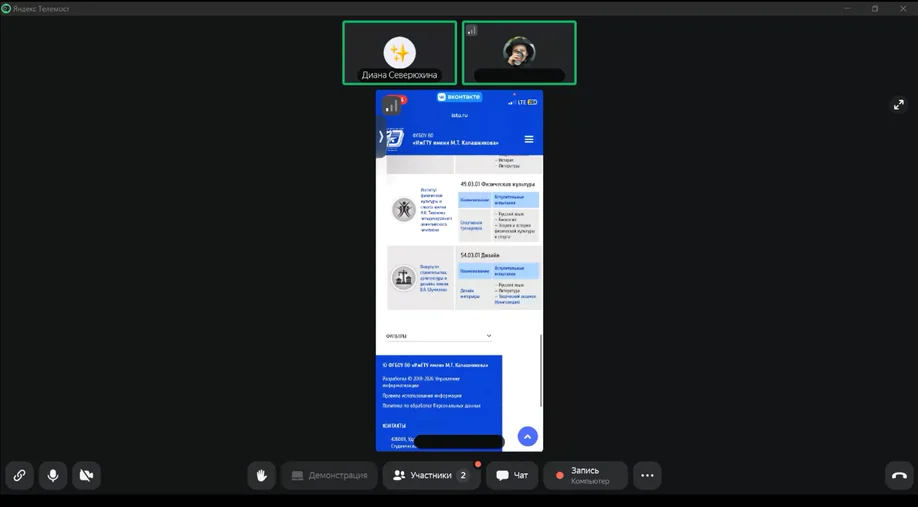Click the signal indicator icon on shared screen
The height and width of the screenshot is (507, 918).
(x=392, y=106)
